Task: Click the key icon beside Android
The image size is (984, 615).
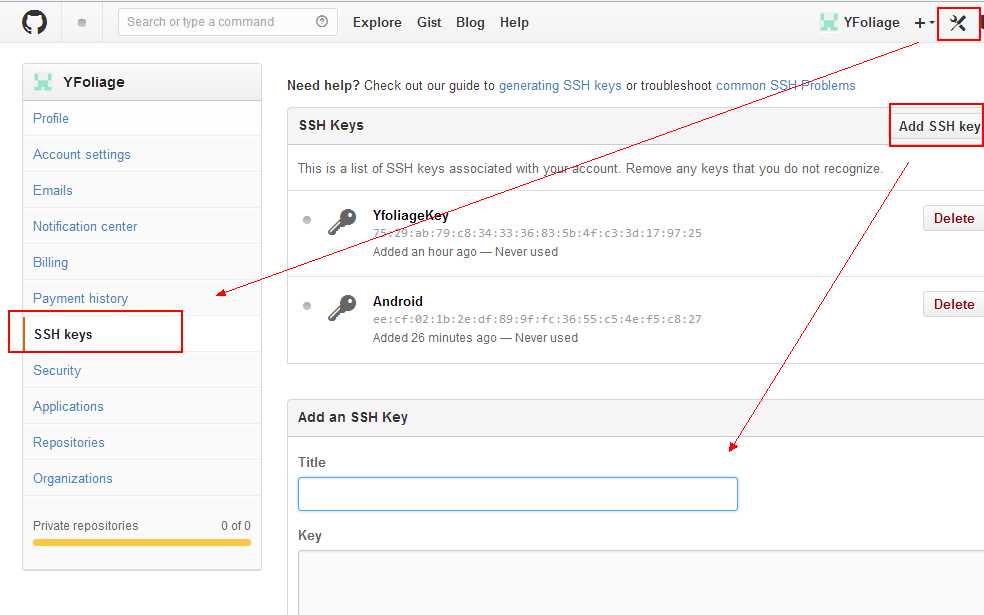Action: (x=342, y=308)
